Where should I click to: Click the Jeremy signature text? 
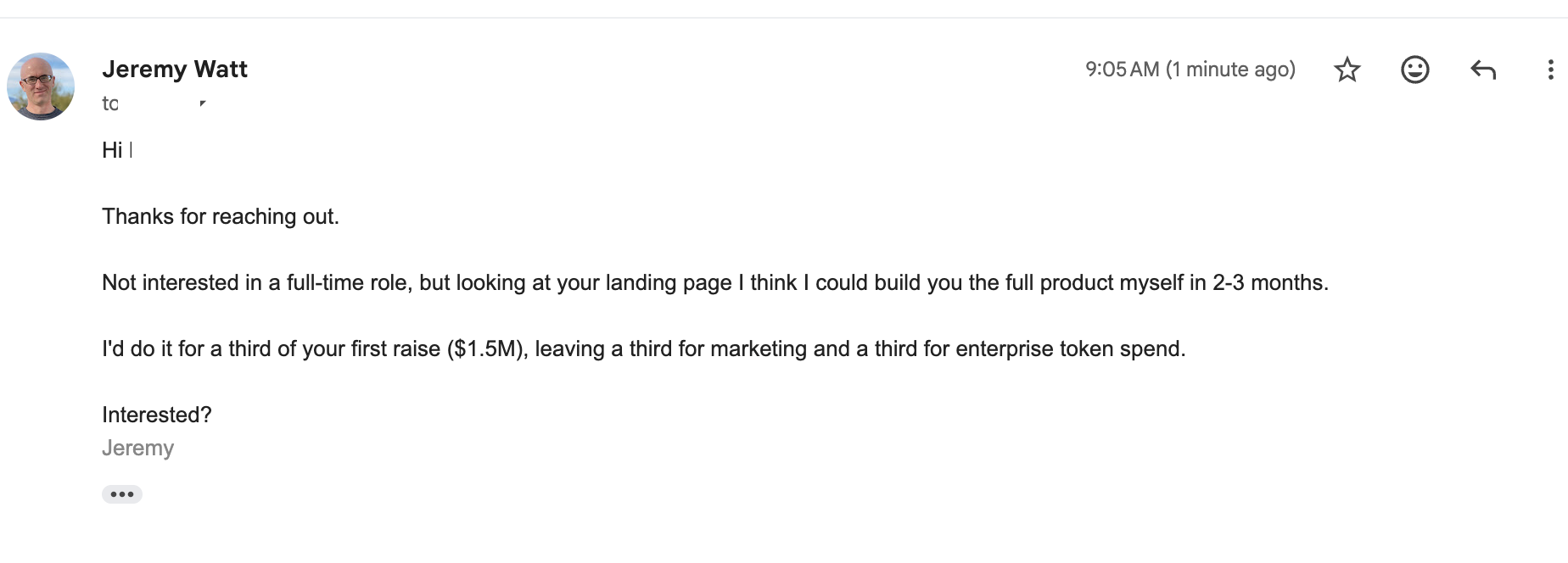click(138, 447)
